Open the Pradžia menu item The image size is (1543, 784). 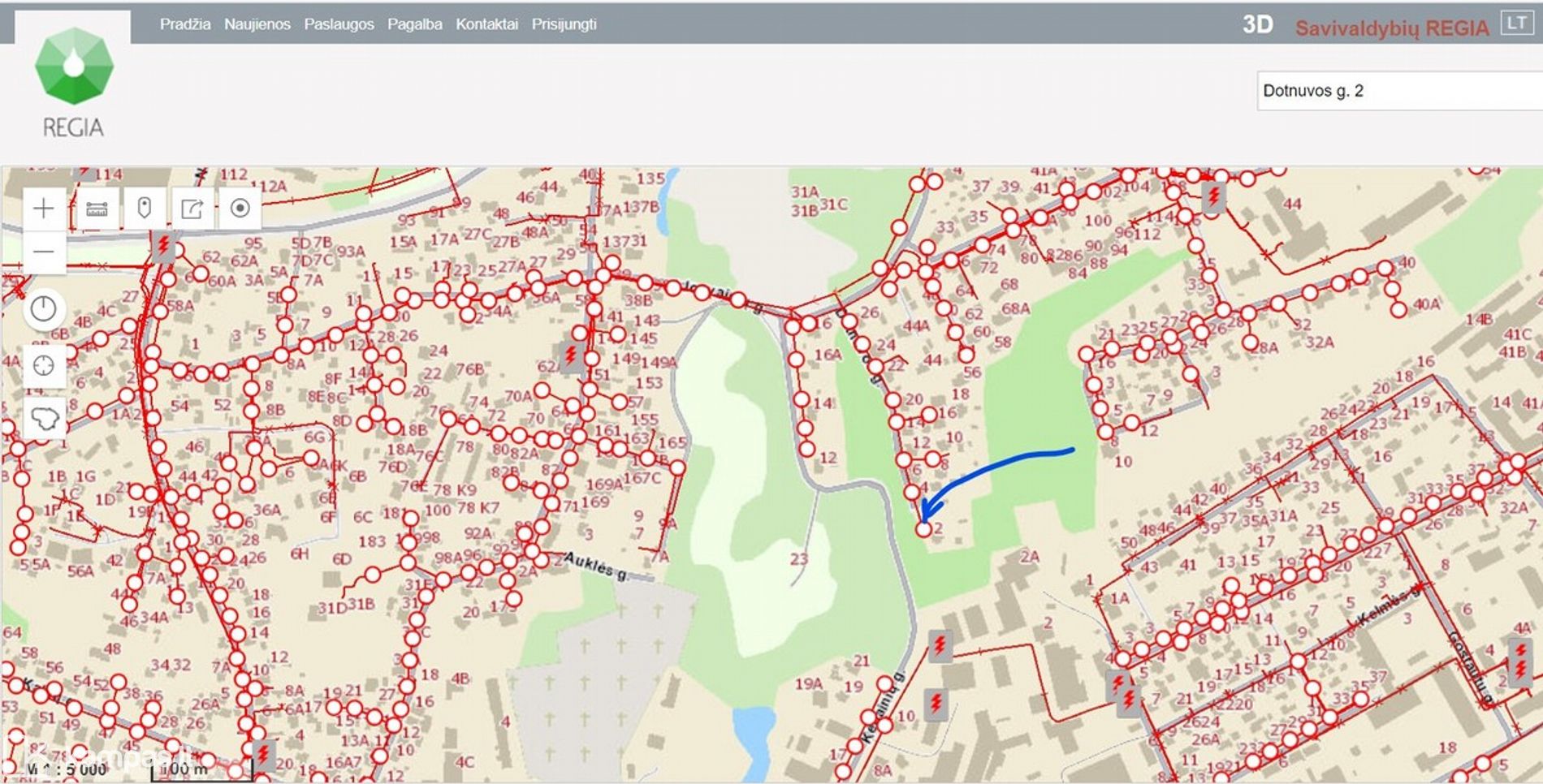click(185, 24)
